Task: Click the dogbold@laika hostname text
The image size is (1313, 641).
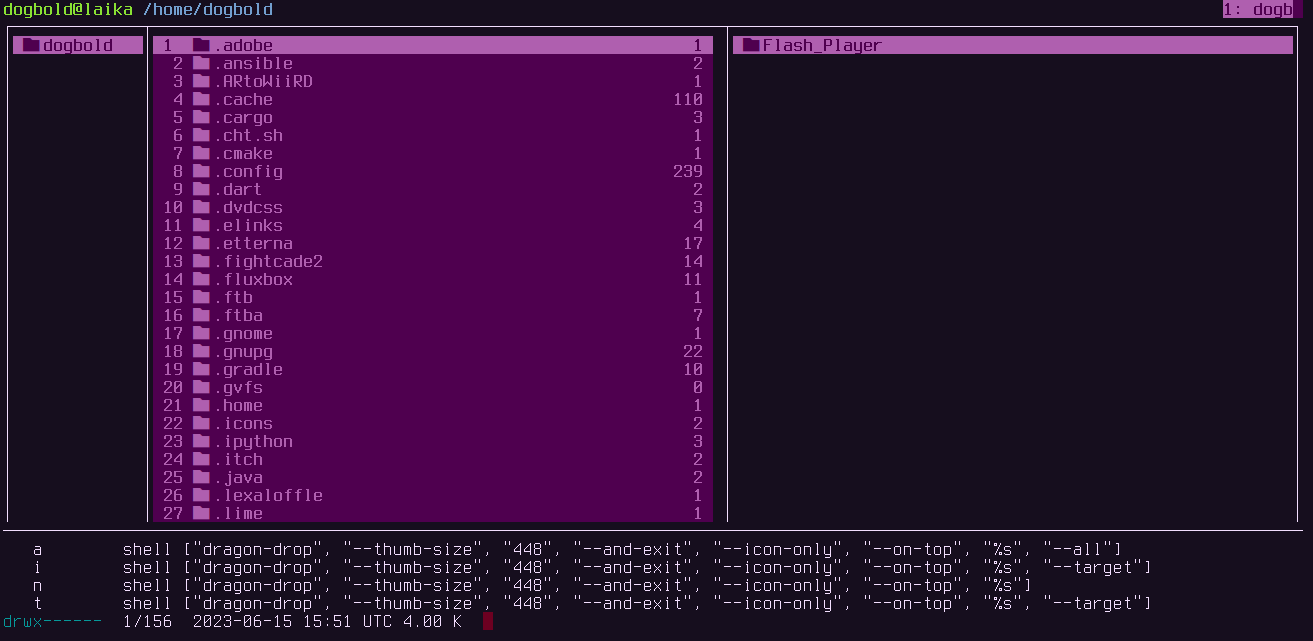Action: [x=66, y=9]
